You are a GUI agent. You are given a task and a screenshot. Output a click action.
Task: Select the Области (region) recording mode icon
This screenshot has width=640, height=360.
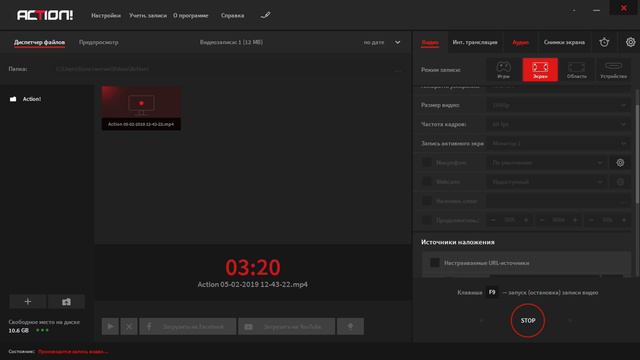point(576,70)
